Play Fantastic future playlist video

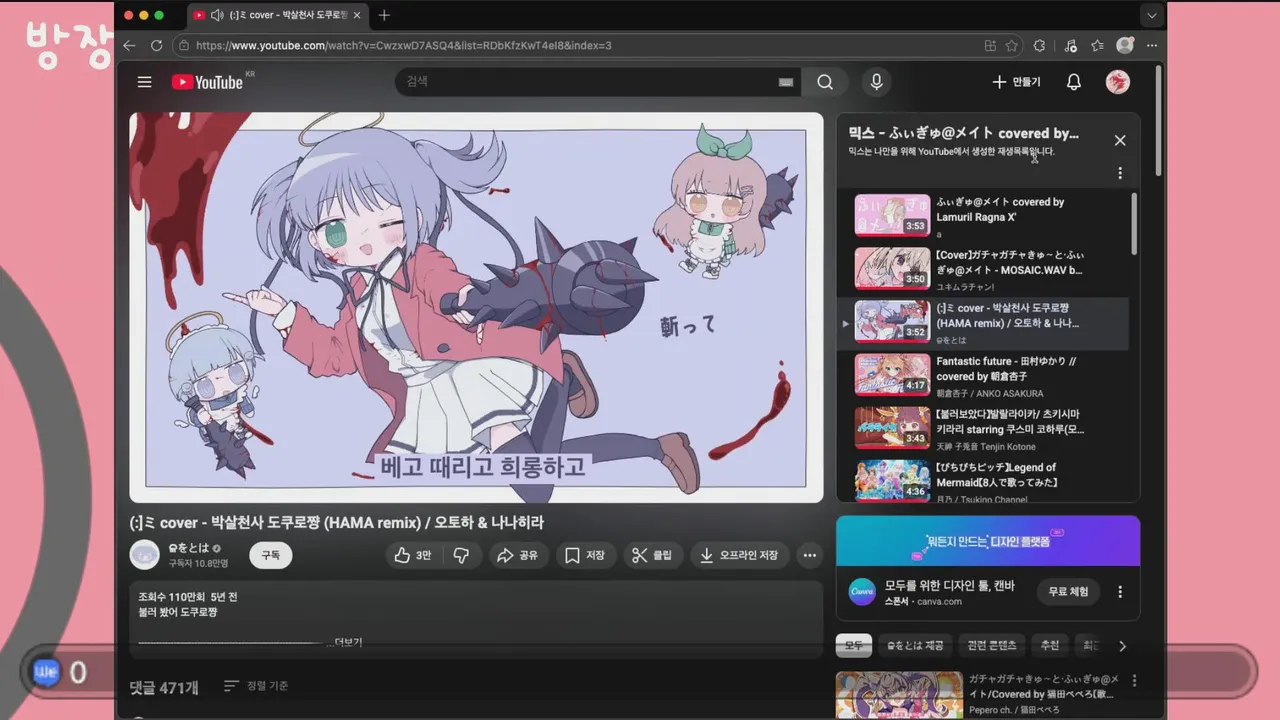(984, 374)
